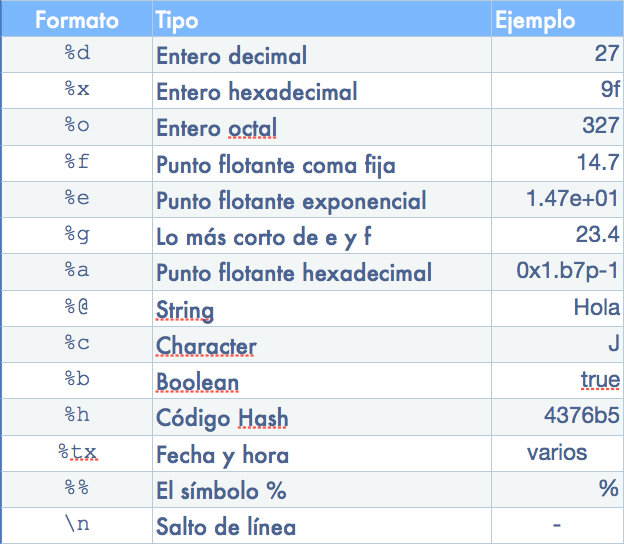Click the underlined true example
This screenshot has height=544, width=624.
[x=600, y=380]
